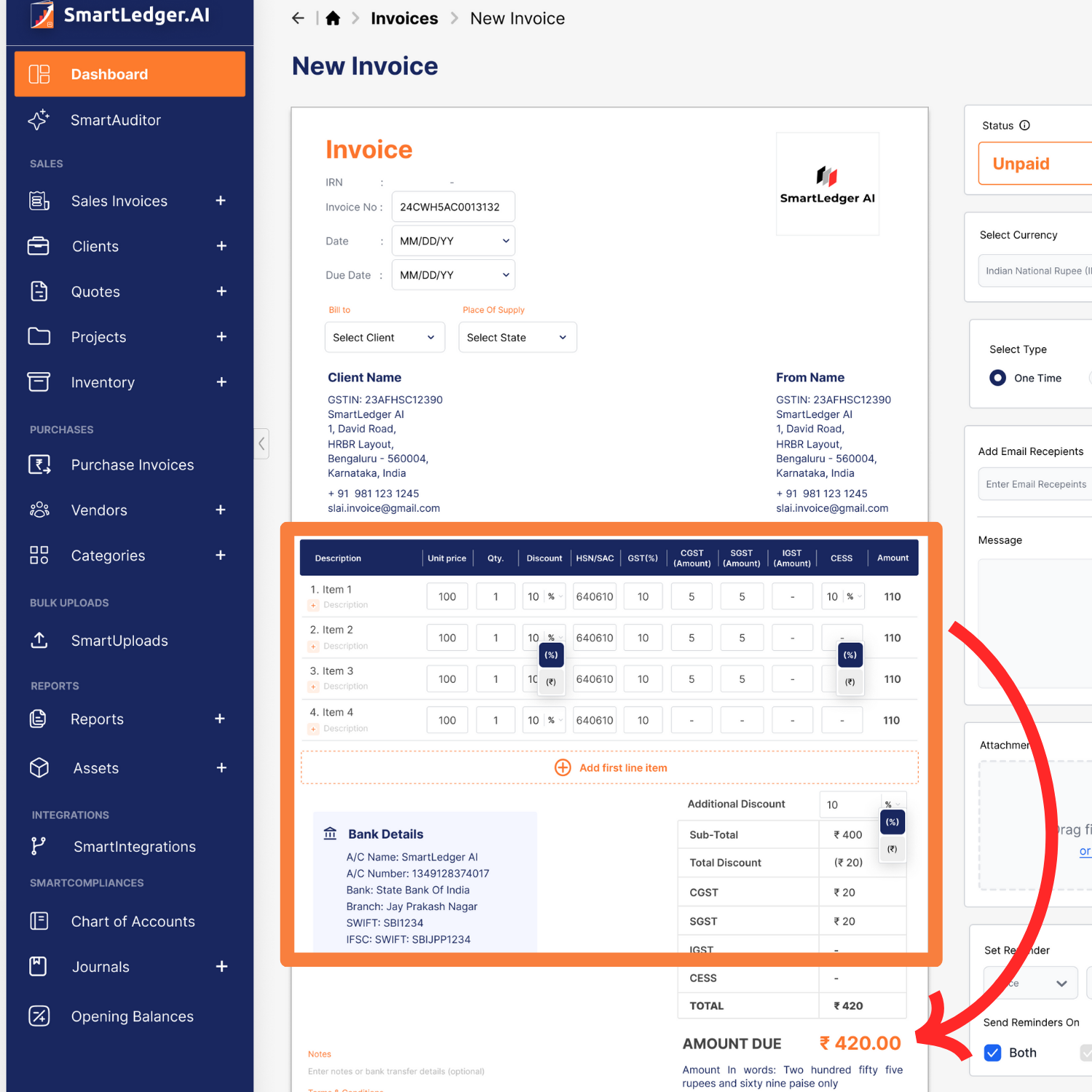Image resolution: width=1092 pixels, height=1092 pixels.
Task: Click the plus icon next to Sales Invoices
Action: 221,201
